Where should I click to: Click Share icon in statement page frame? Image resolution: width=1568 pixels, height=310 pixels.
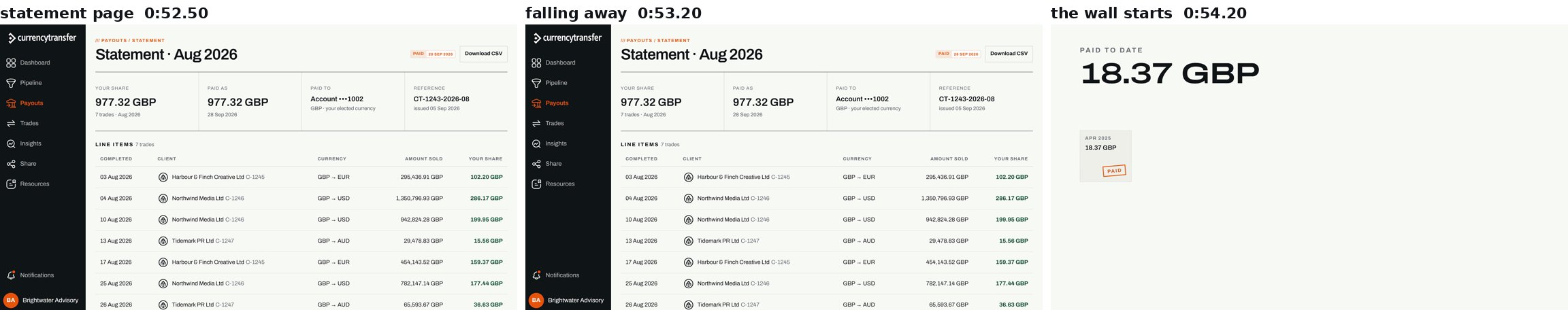[11, 164]
